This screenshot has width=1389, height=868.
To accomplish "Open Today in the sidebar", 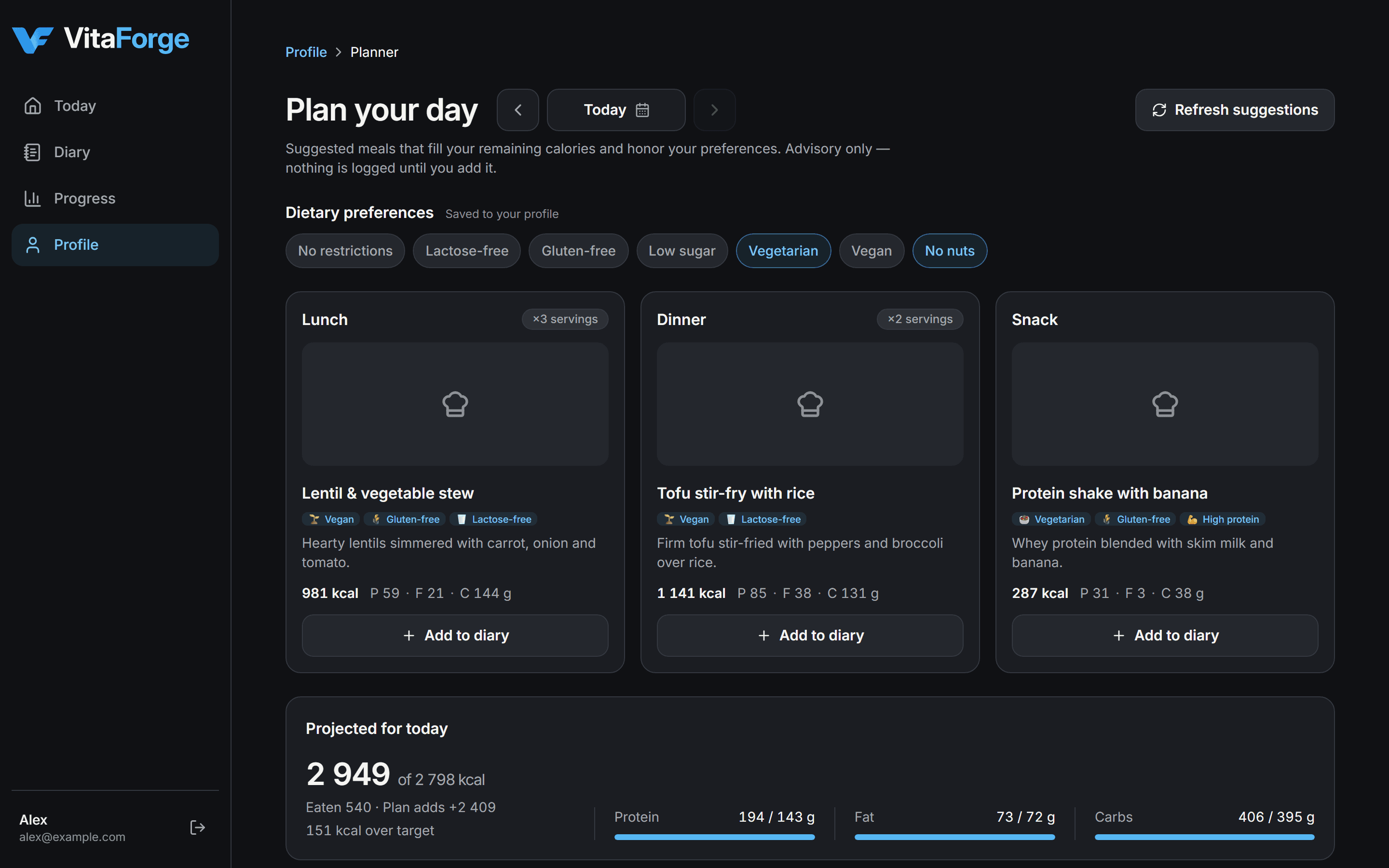I will (115, 106).
